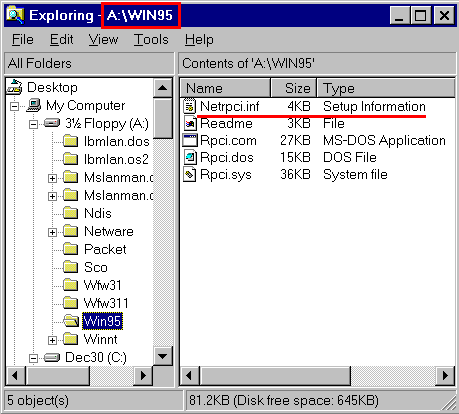
Task: Click the Rpci.dos file icon
Action: click(x=190, y=157)
